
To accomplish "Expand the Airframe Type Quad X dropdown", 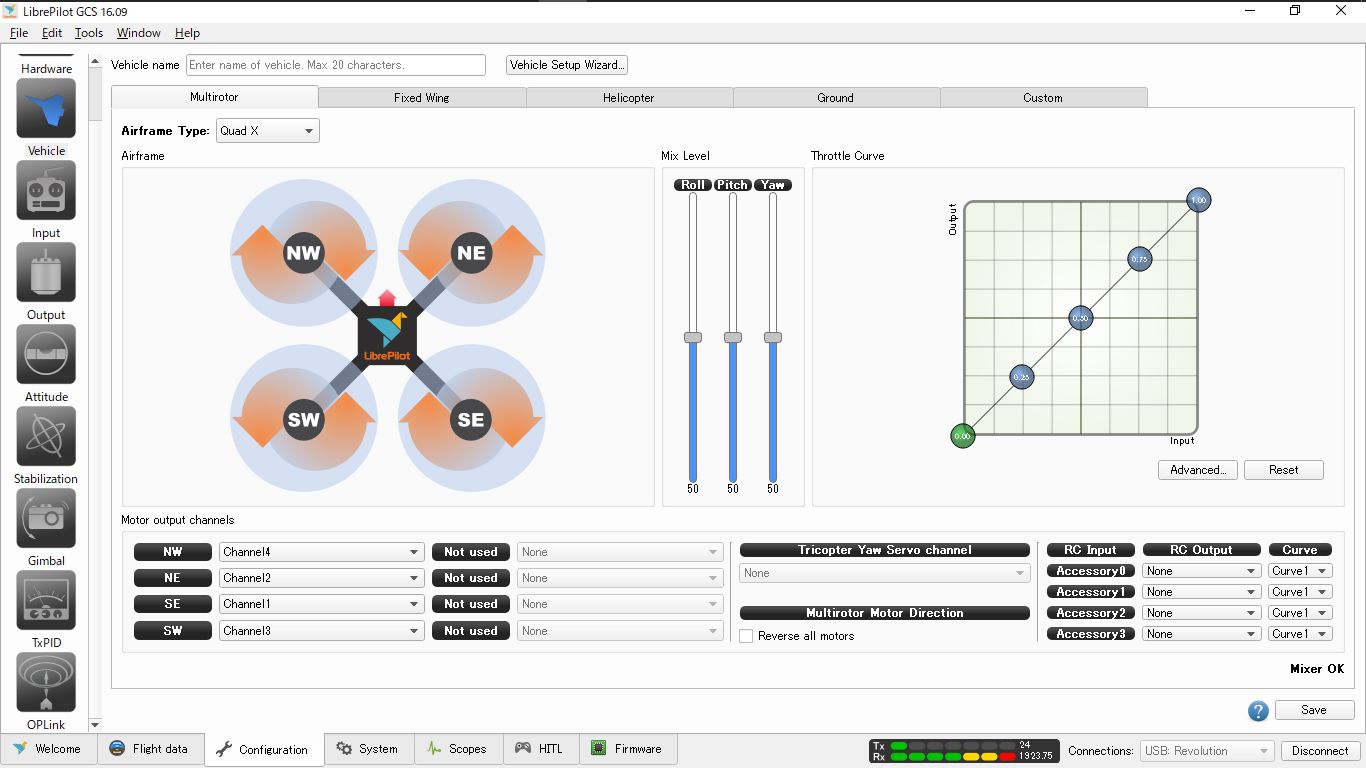I will coord(268,131).
